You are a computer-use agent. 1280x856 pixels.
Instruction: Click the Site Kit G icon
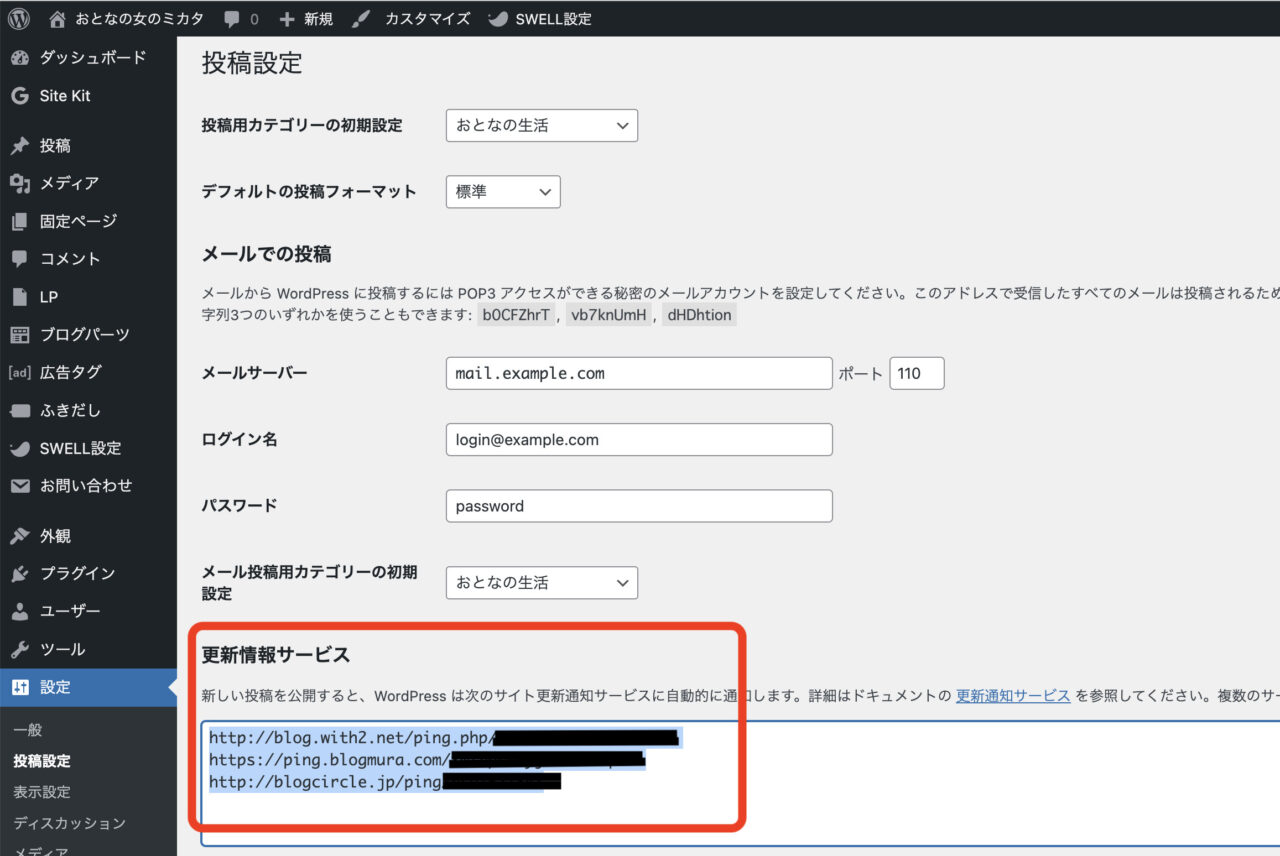click(19, 96)
